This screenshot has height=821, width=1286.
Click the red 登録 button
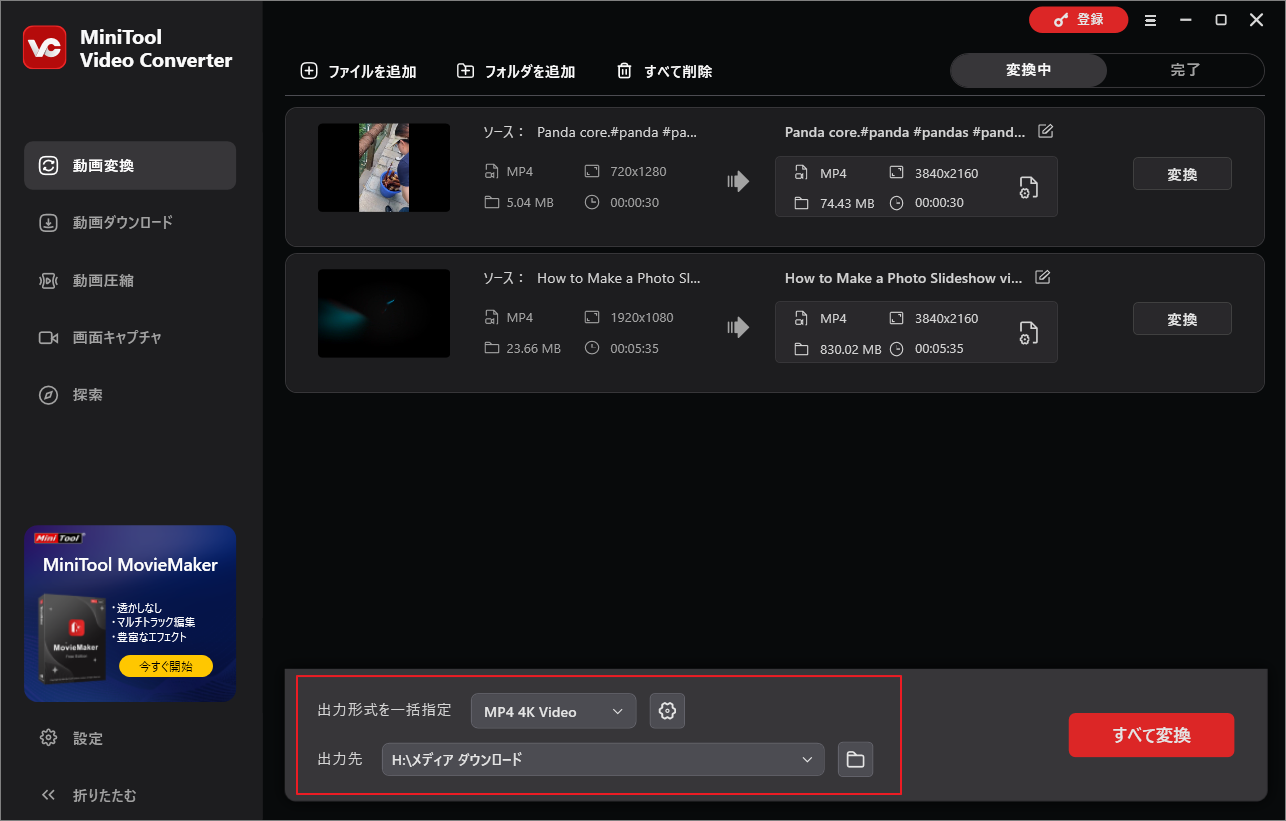pyautogui.click(x=1078, y=20)
